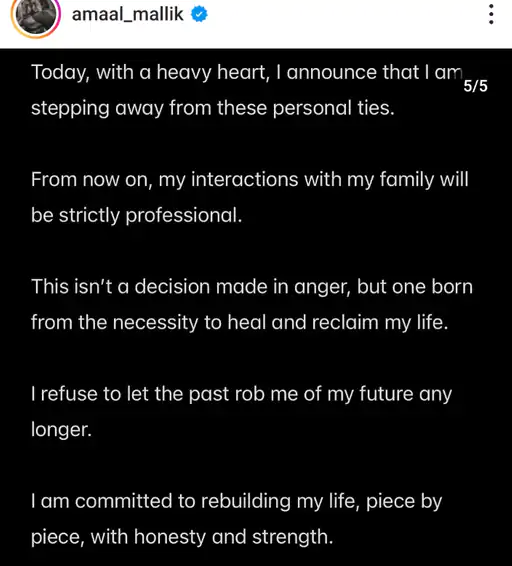Click the word 'future' in the post
This screenshot has width=512, height=566.
pyautogui.click(x=386, y=394)
